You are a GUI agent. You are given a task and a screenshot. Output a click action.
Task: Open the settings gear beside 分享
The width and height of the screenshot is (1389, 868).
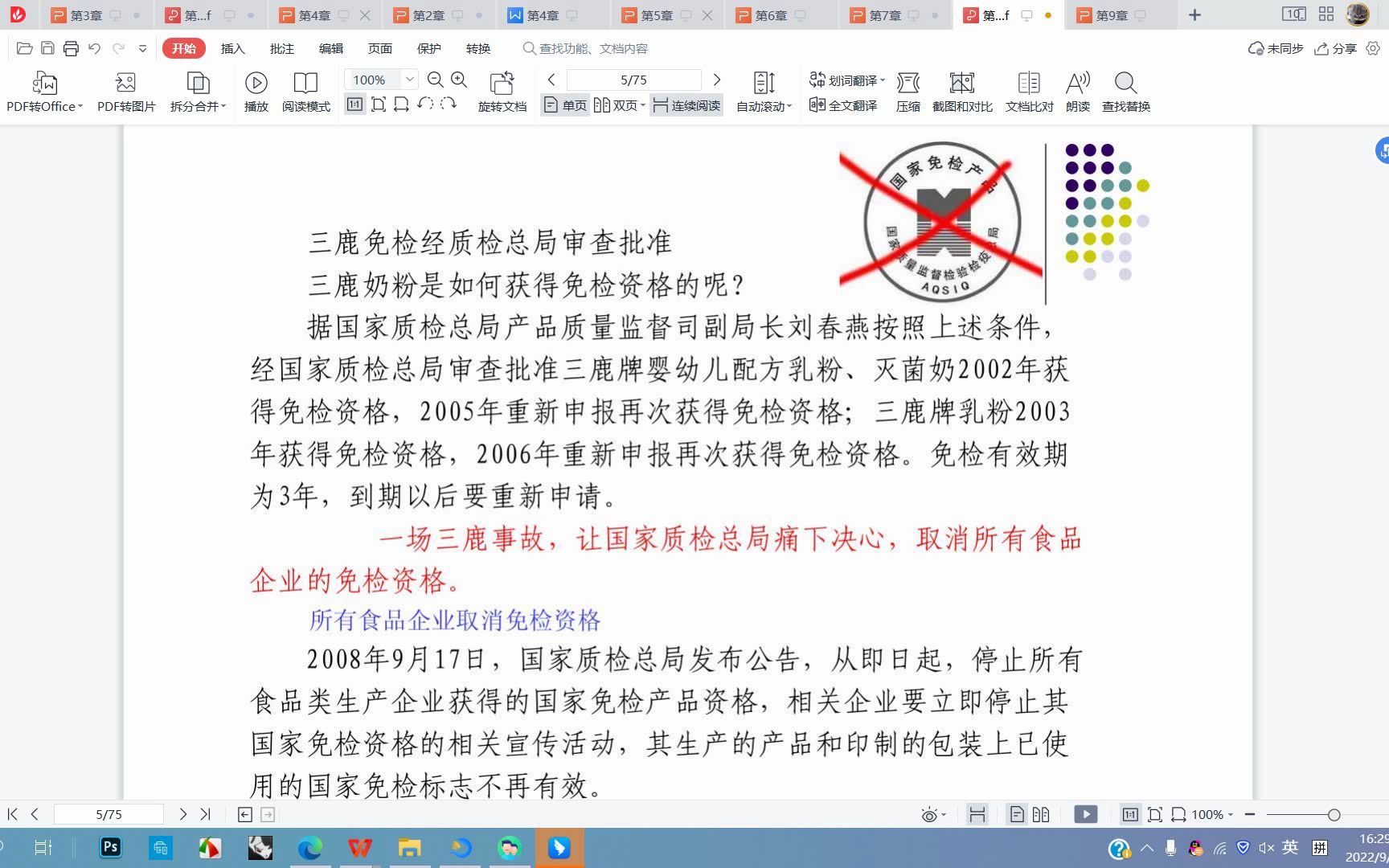click(1373, 48)
